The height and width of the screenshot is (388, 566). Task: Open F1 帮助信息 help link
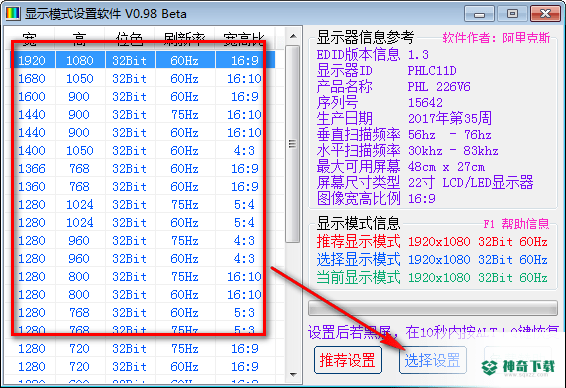(x=516, y=224)
